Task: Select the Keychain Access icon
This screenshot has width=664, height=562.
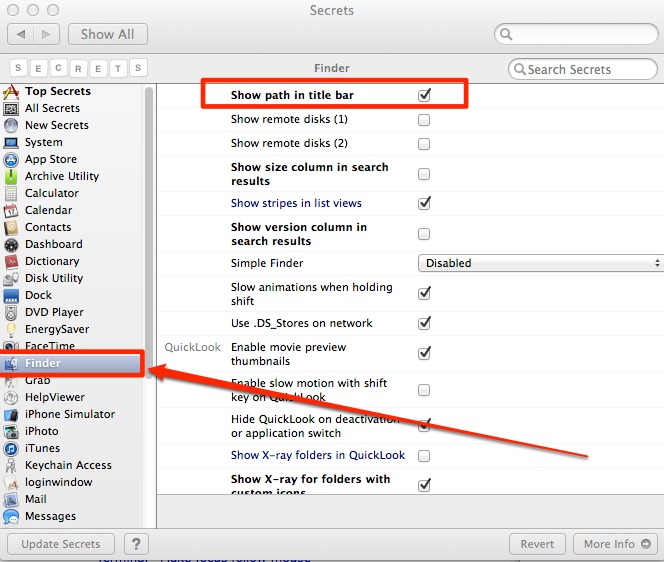Action: click(11, 465)
